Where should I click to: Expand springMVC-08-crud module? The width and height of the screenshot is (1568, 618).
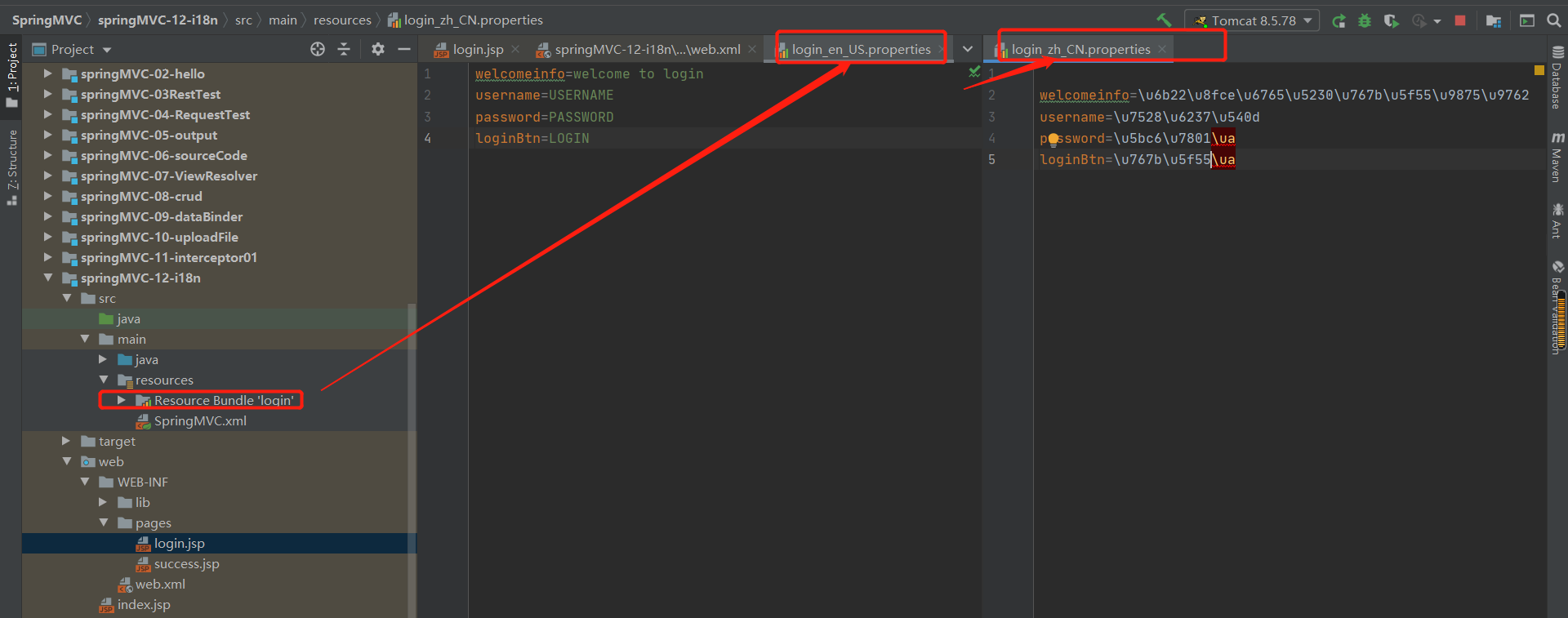pos(47,196)
